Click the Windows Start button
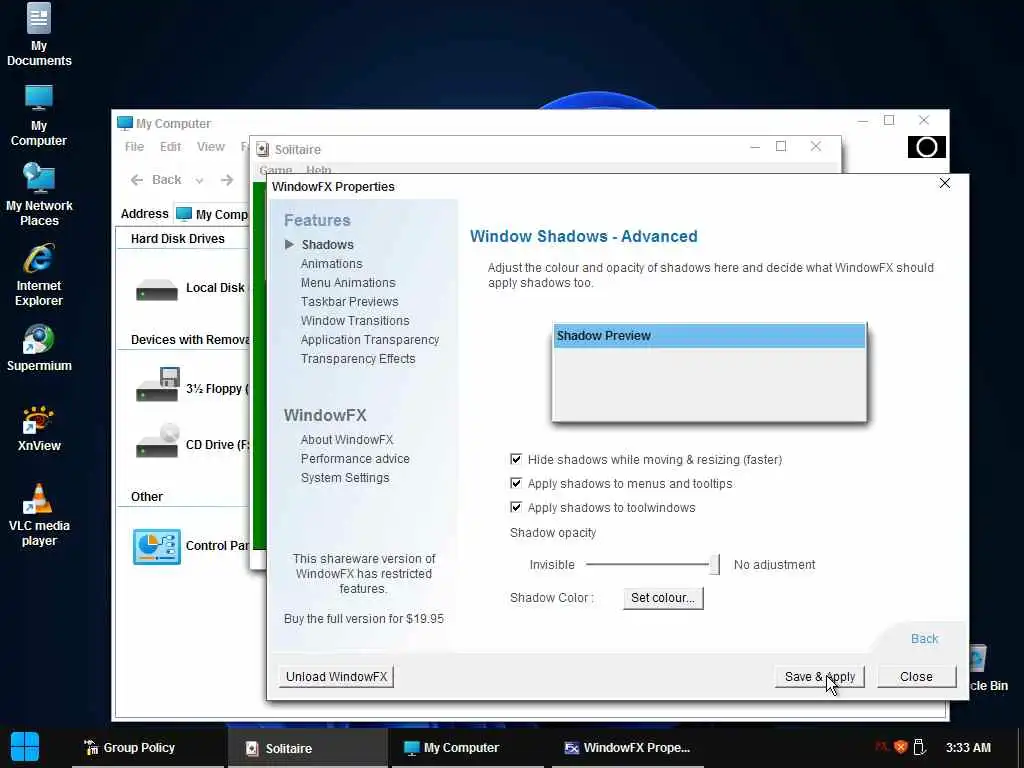1024x768 pixels. (25, 747)
